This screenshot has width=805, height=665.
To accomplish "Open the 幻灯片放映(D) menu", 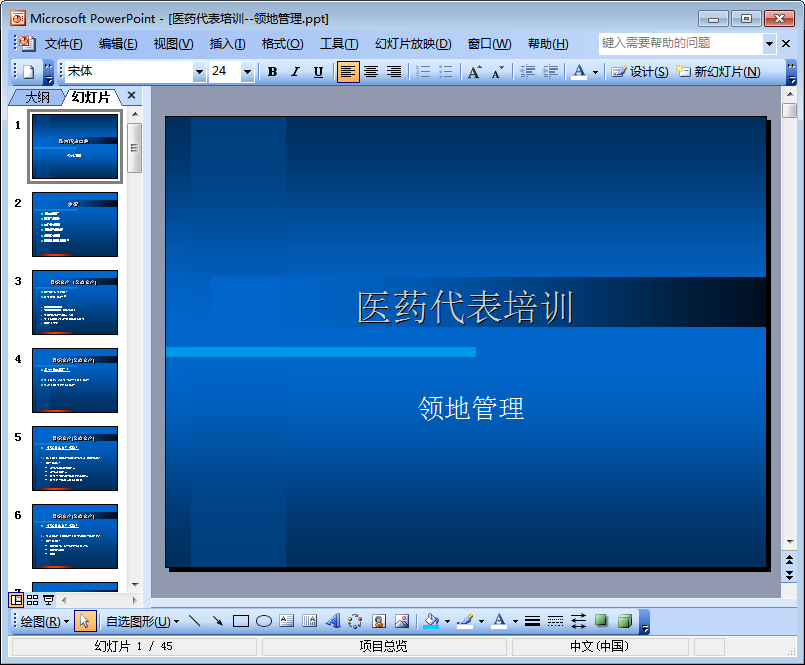I will (x=413, y=44).
